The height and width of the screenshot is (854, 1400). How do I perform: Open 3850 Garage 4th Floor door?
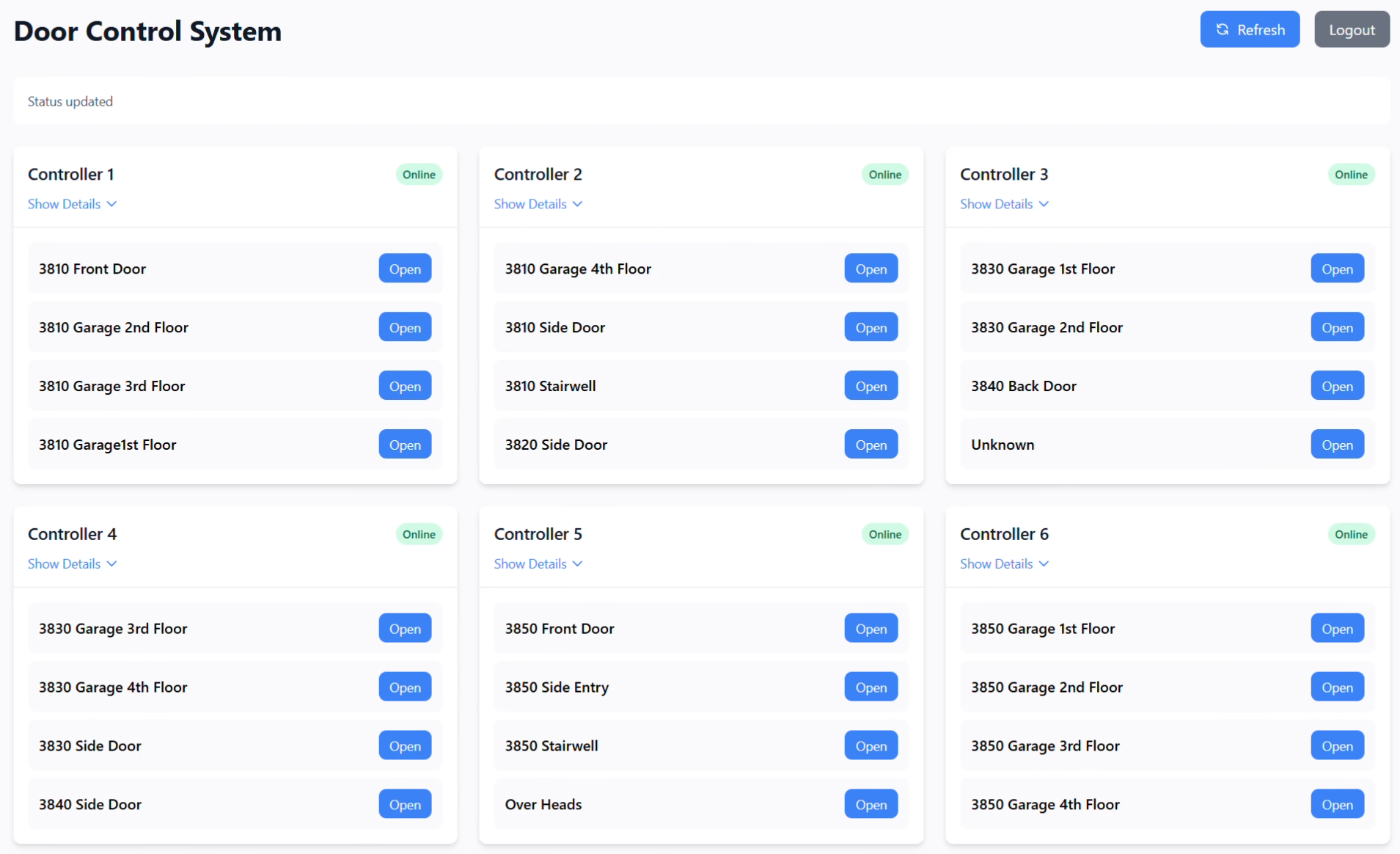click(x=1336, y=804)
